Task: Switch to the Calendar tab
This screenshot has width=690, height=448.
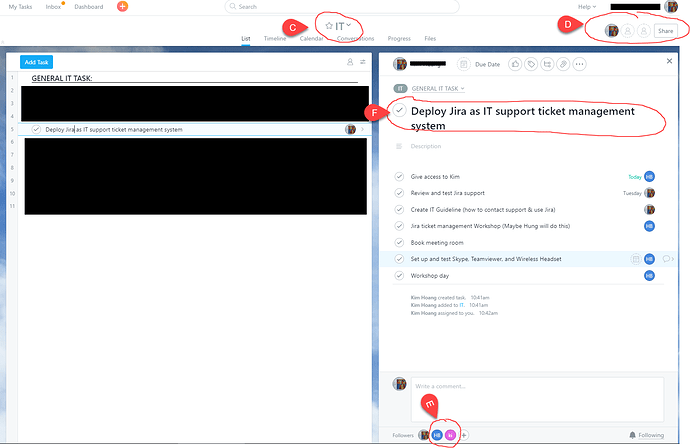Action: pyautogui.click(x=312, y=38)
